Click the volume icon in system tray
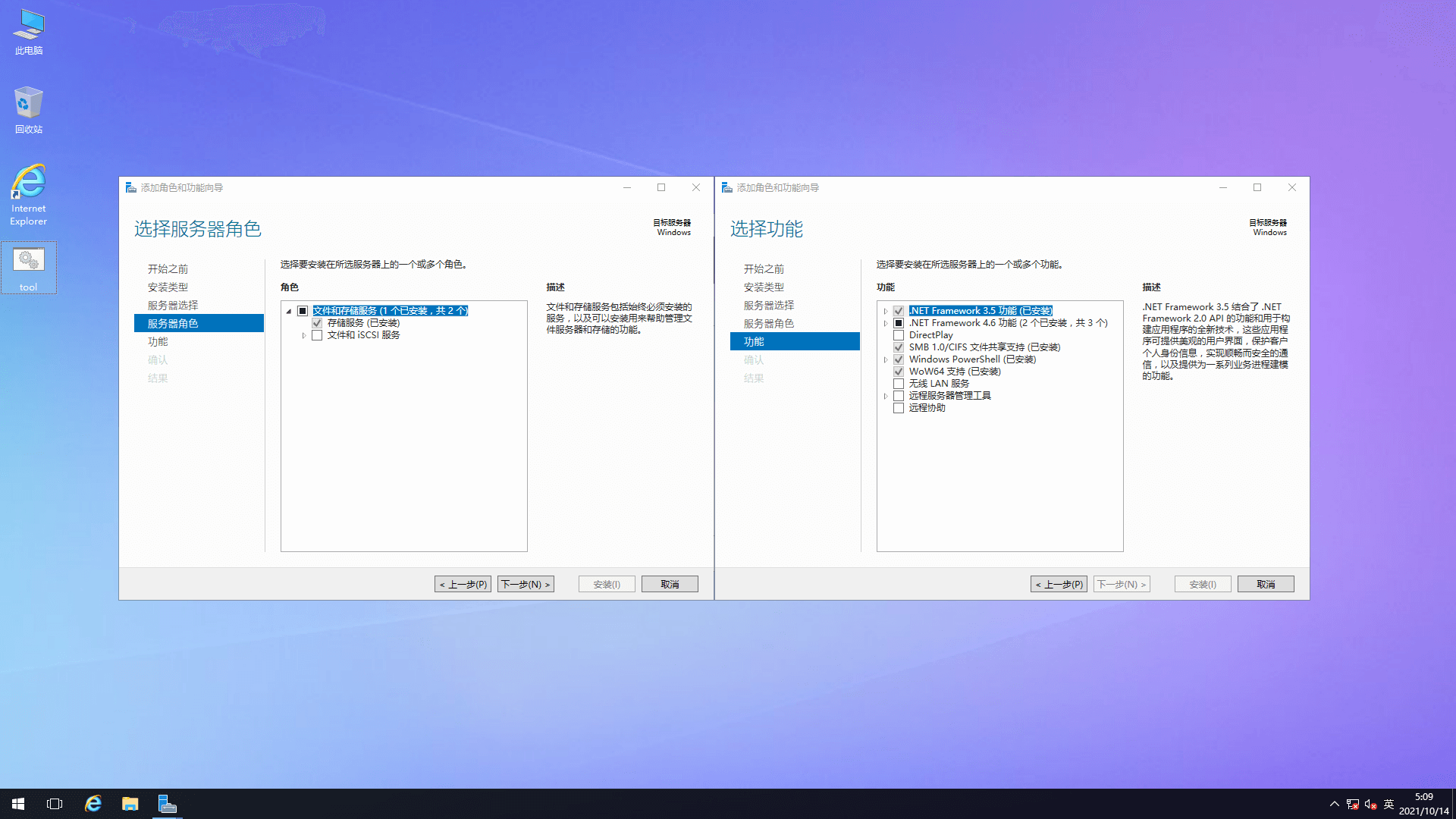 [x=1370, y=805]
